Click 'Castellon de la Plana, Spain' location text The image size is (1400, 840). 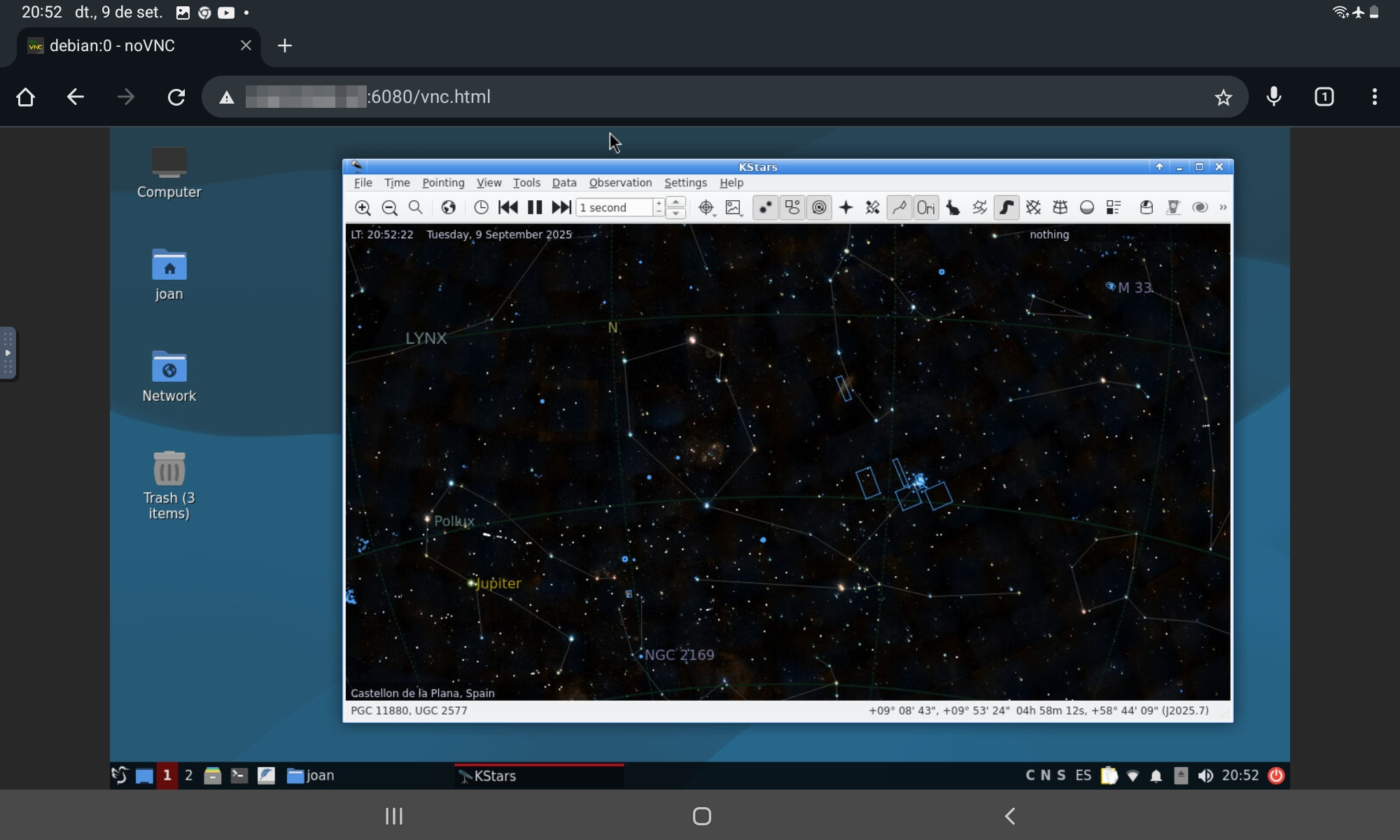(x=423, y=693)
